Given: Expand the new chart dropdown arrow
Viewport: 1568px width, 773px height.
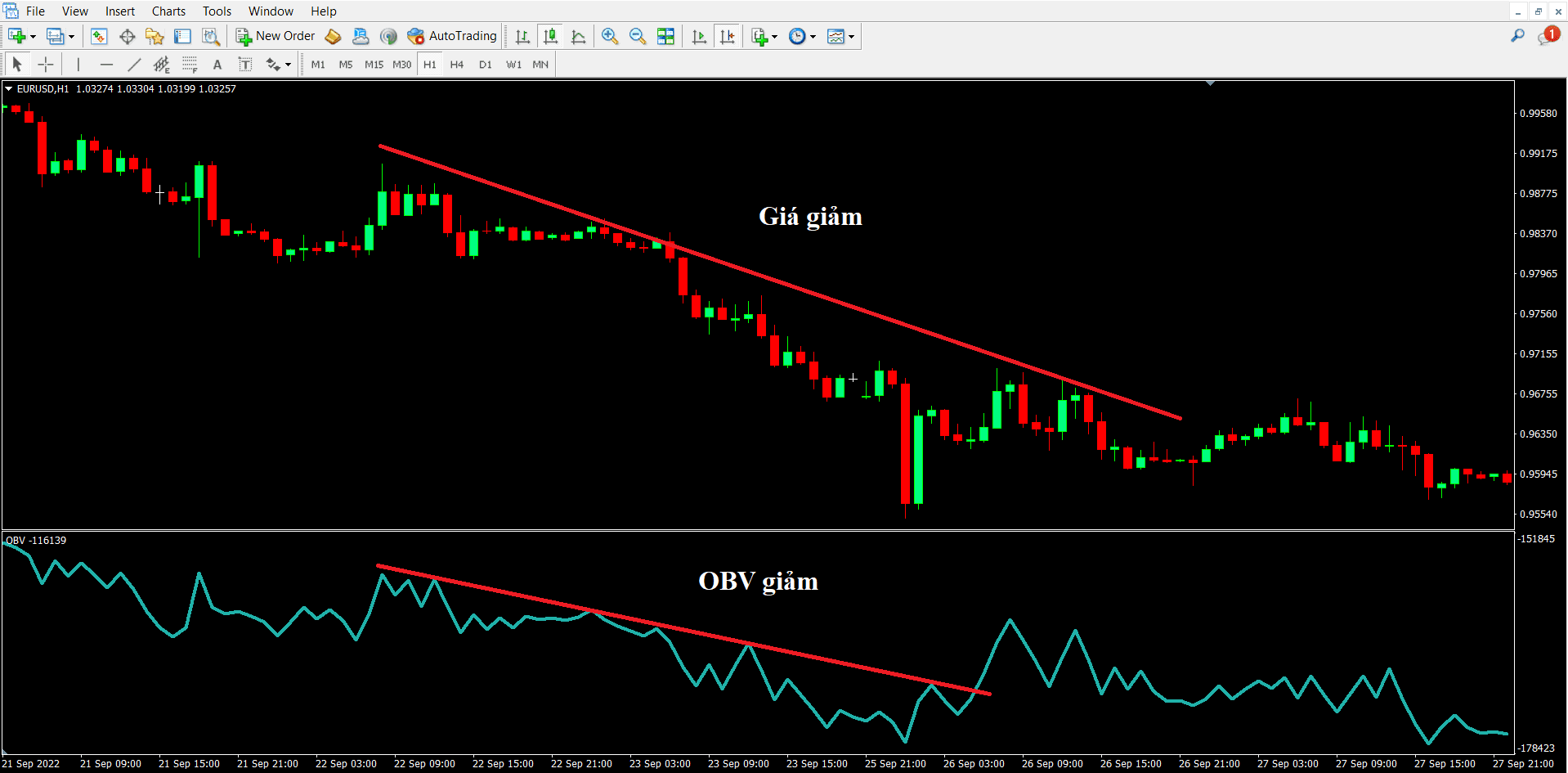Looking at the screenshot, I should click(33, 37).
